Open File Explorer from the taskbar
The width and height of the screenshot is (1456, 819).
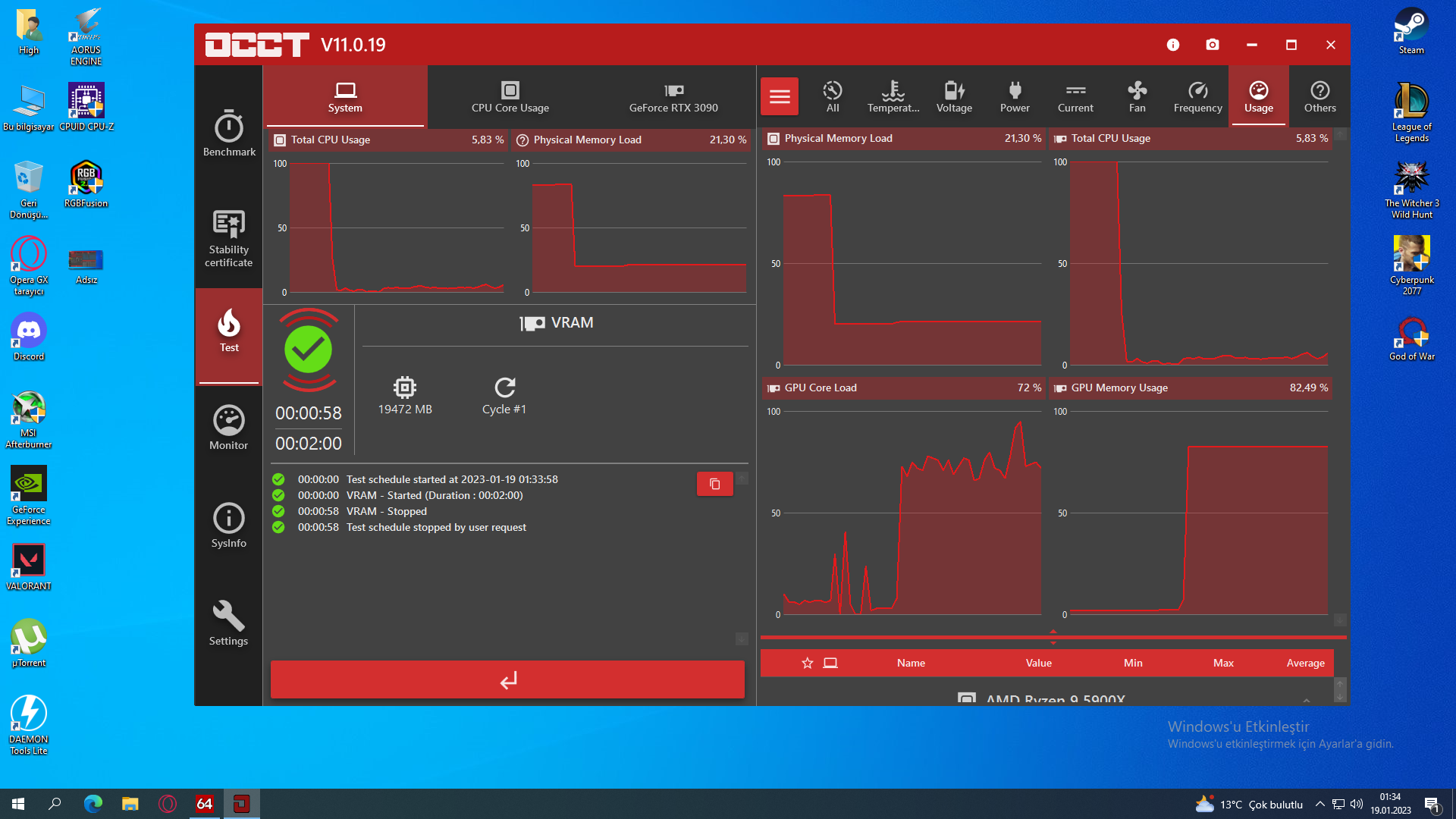[x=130, y=804]
